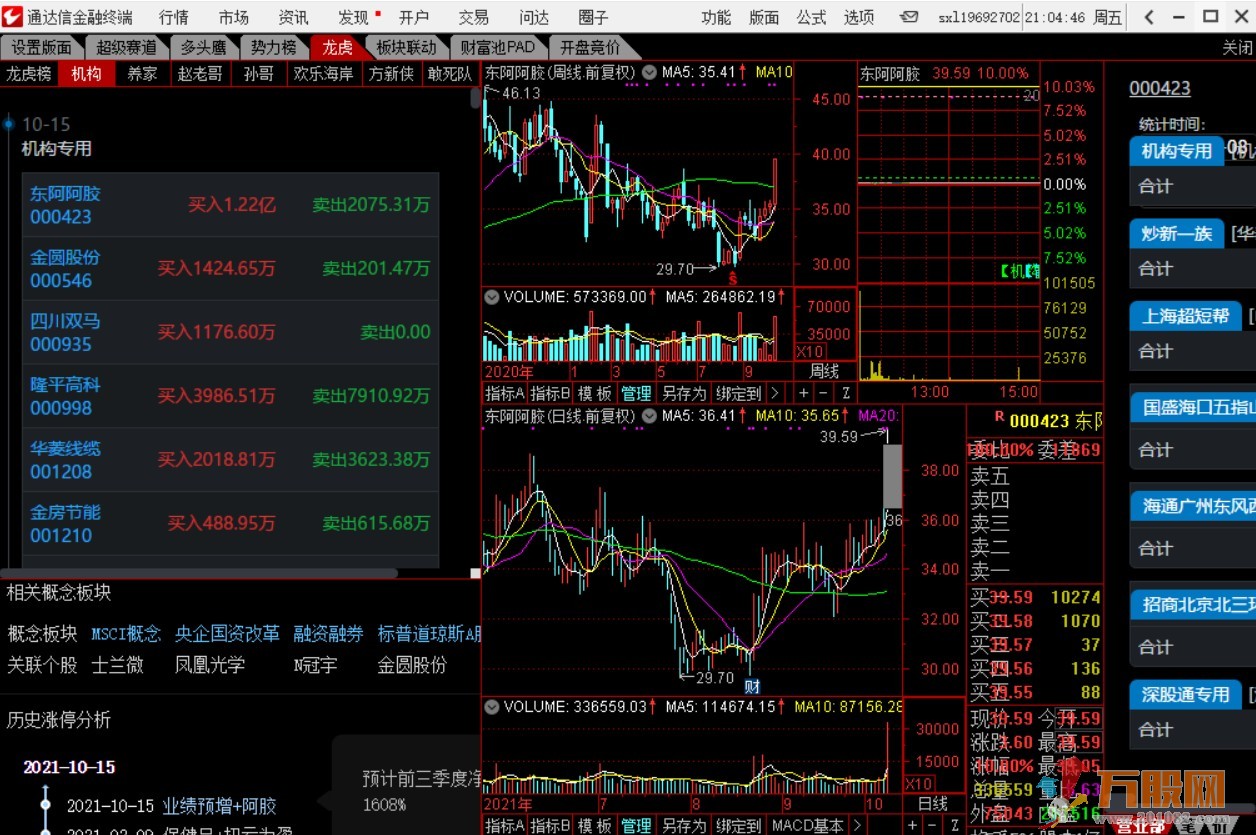The width and height of the screenshot is (1256, 835).
Task: Zoom out weekly chart with minus button
Action: click(x=825, y=393)
